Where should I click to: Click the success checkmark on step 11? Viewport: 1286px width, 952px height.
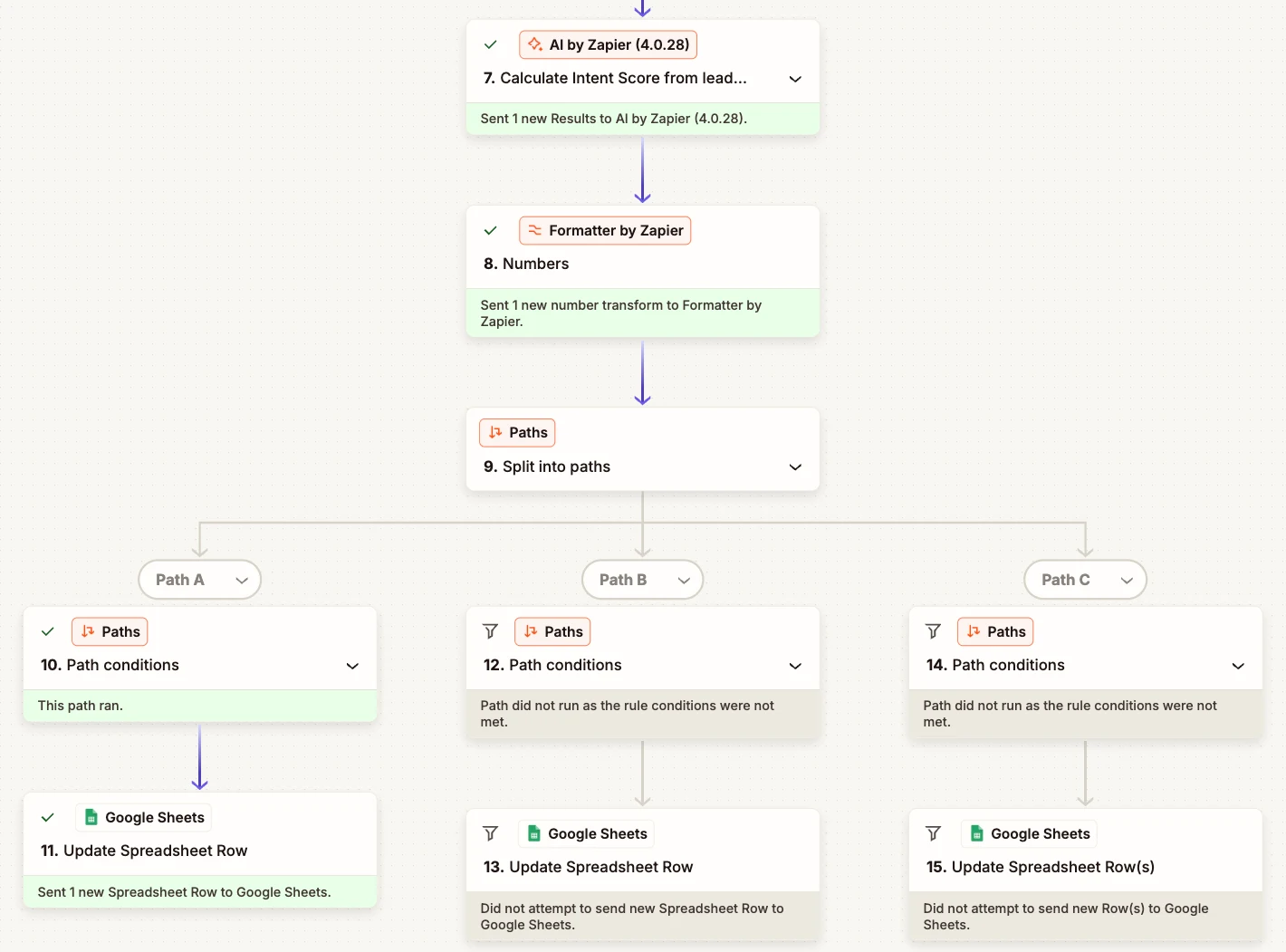coord(48,817)
